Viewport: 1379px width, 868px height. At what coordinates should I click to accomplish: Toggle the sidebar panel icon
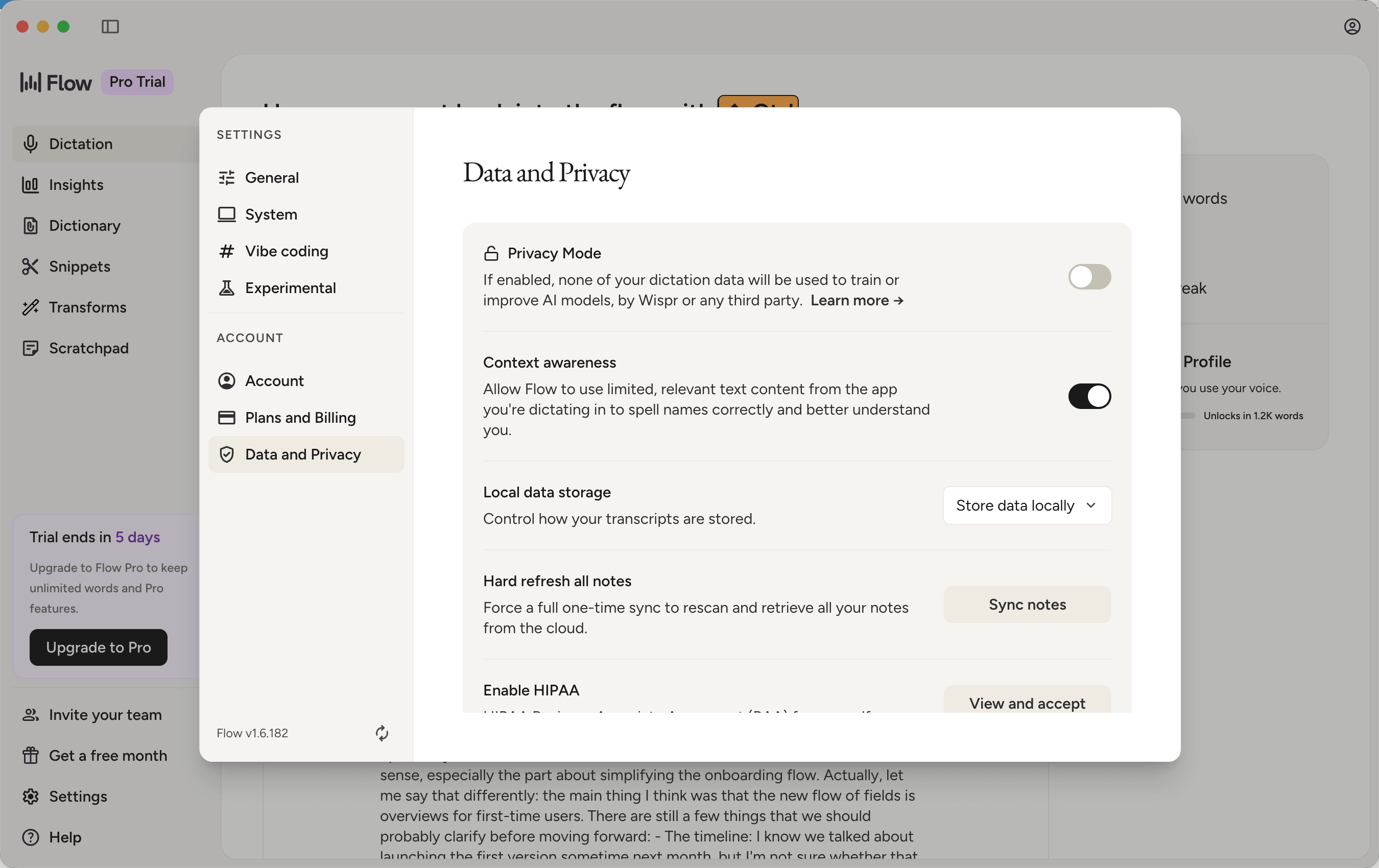[x=110, y=27]
